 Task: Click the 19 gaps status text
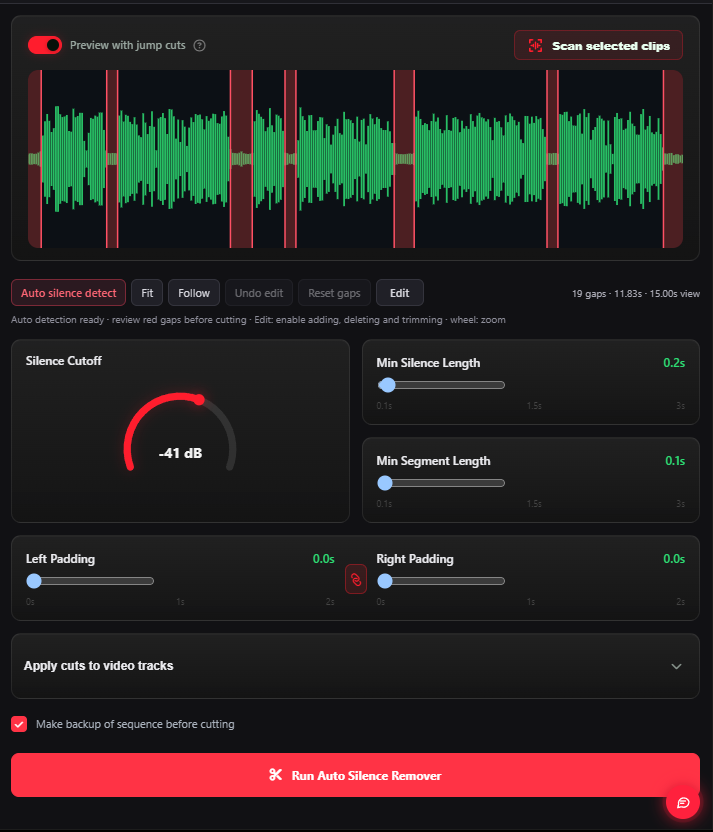point(636,293)
